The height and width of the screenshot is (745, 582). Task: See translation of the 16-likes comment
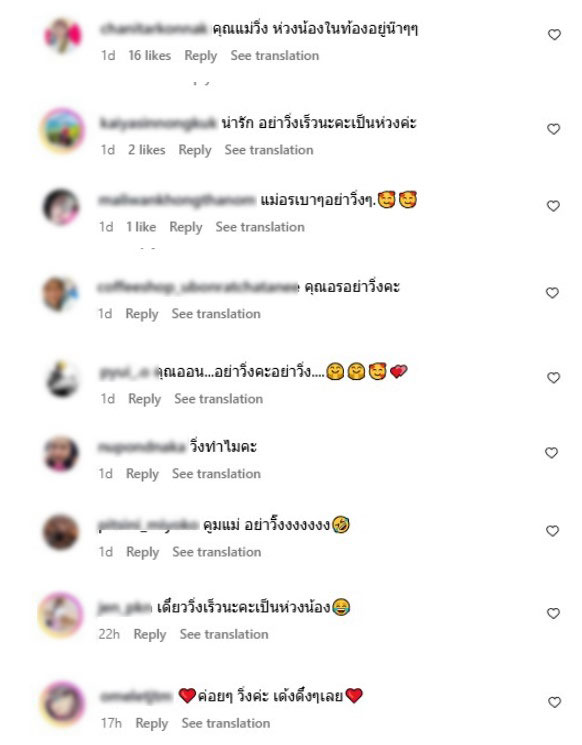pyautogui.click(x=275, y=56)
